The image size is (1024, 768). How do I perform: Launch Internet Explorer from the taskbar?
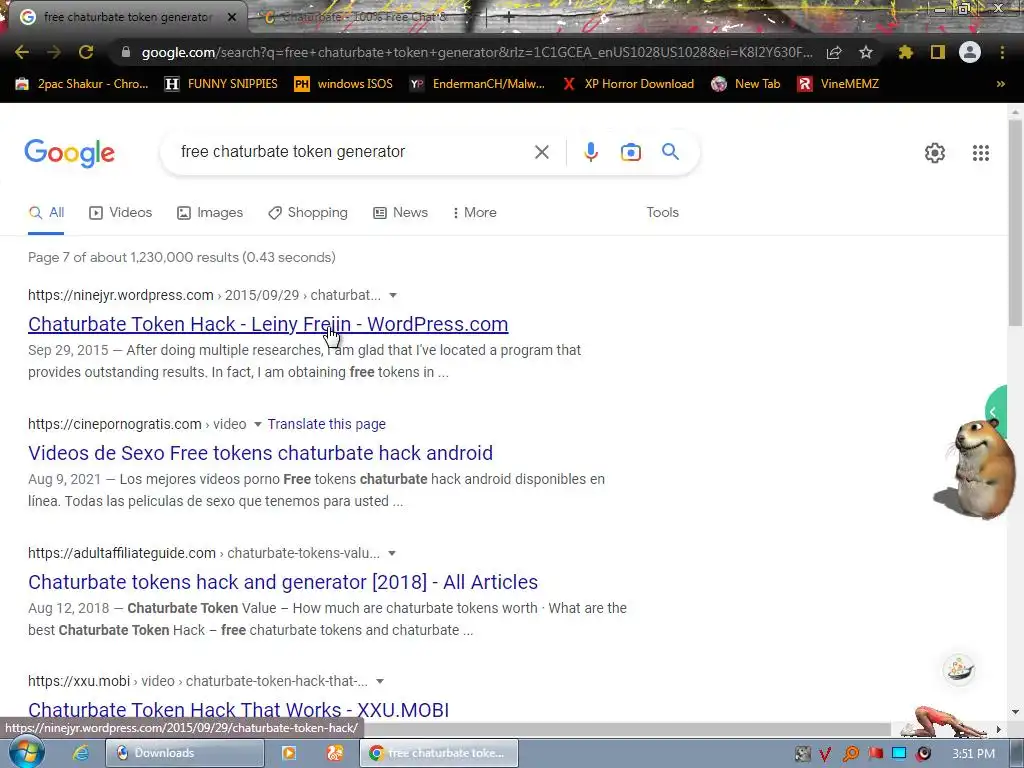pos(80,753)
